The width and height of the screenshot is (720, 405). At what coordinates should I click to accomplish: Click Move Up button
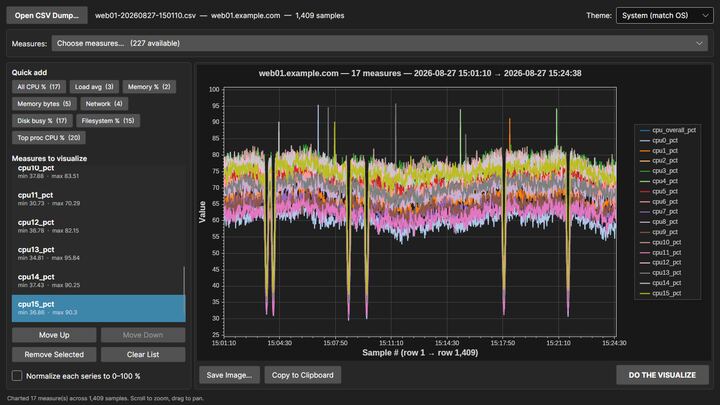54,335
